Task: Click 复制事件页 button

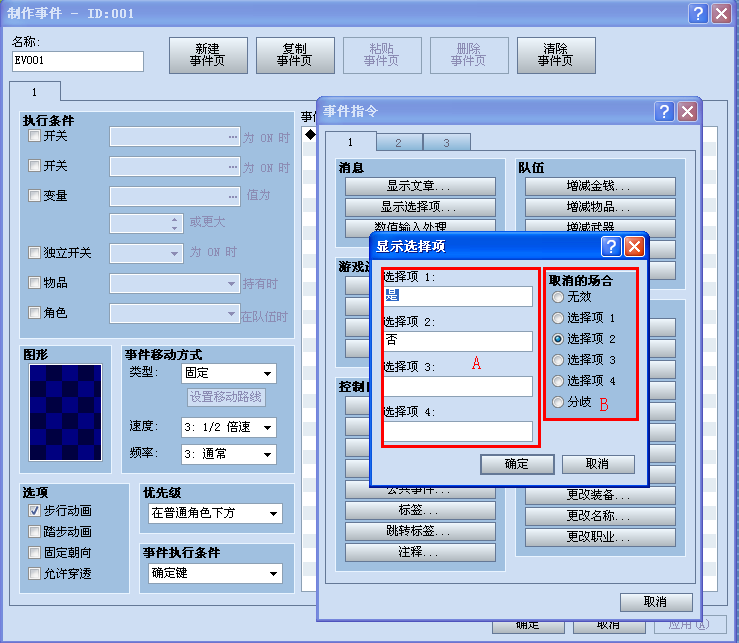Action: (295, 55)
